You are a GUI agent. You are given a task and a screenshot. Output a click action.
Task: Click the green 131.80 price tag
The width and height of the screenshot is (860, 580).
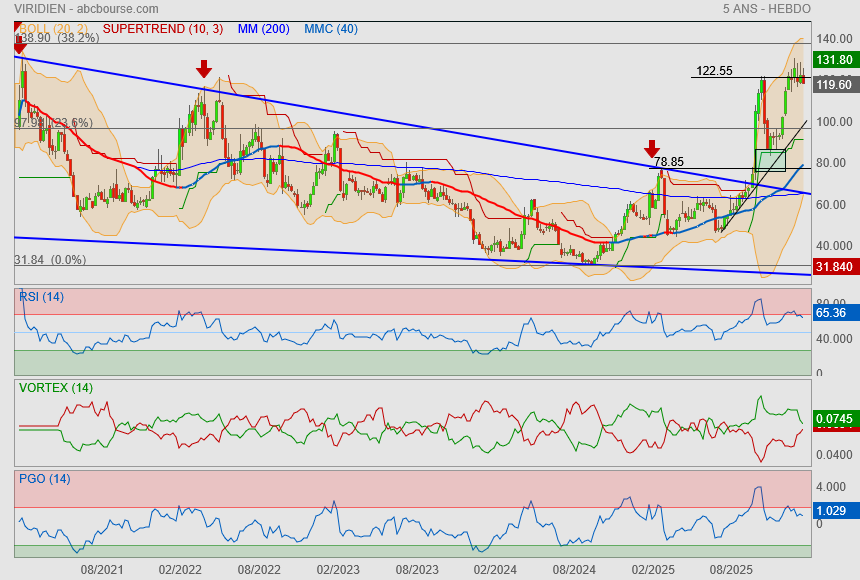click(834, 60)
